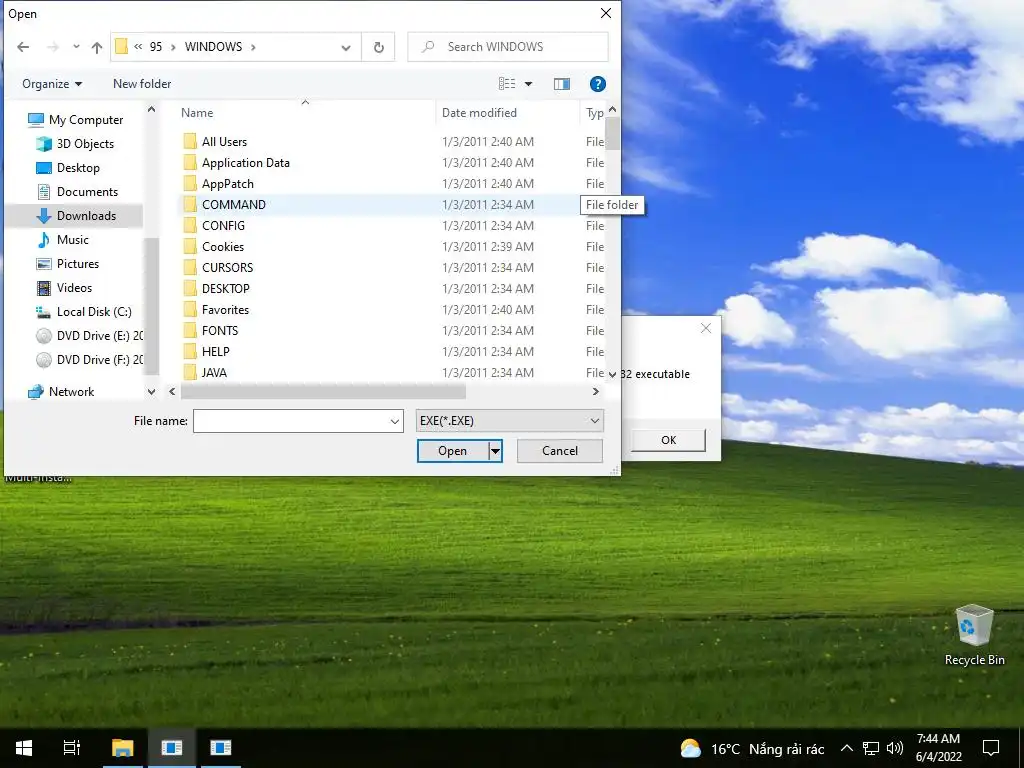Click OK in the background dialog

669,440
